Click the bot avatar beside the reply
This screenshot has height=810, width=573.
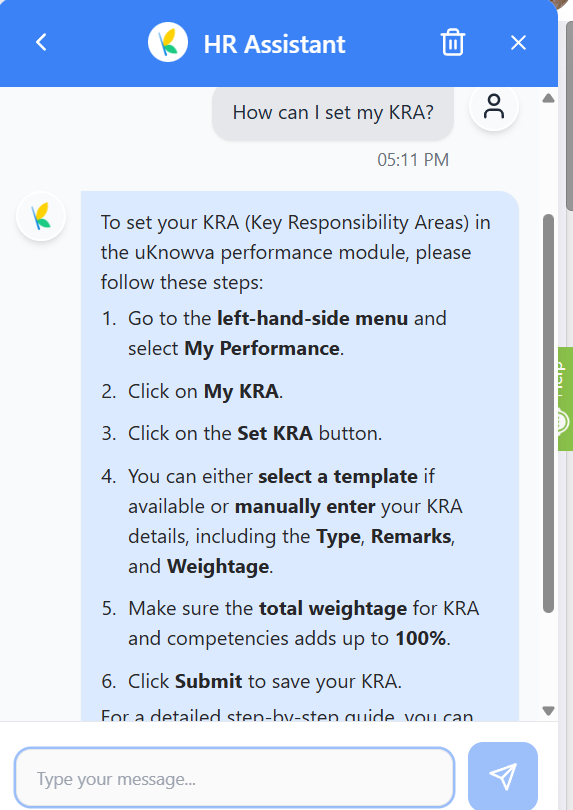(41, 216)
